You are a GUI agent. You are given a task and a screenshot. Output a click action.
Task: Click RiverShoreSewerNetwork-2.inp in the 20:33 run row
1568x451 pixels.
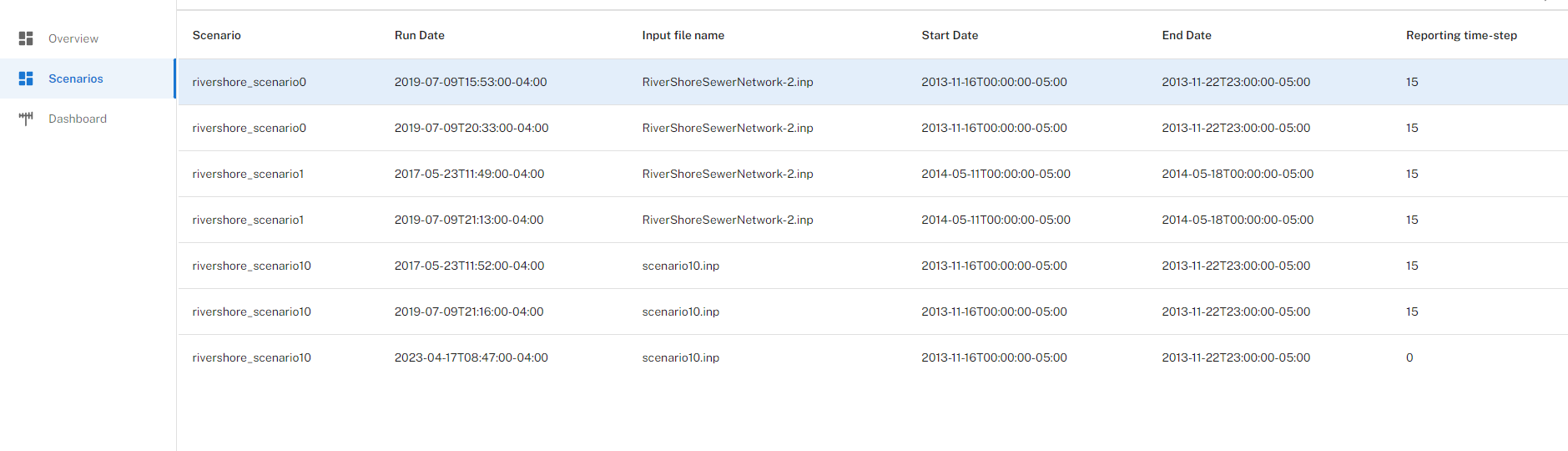click(728, 128)
